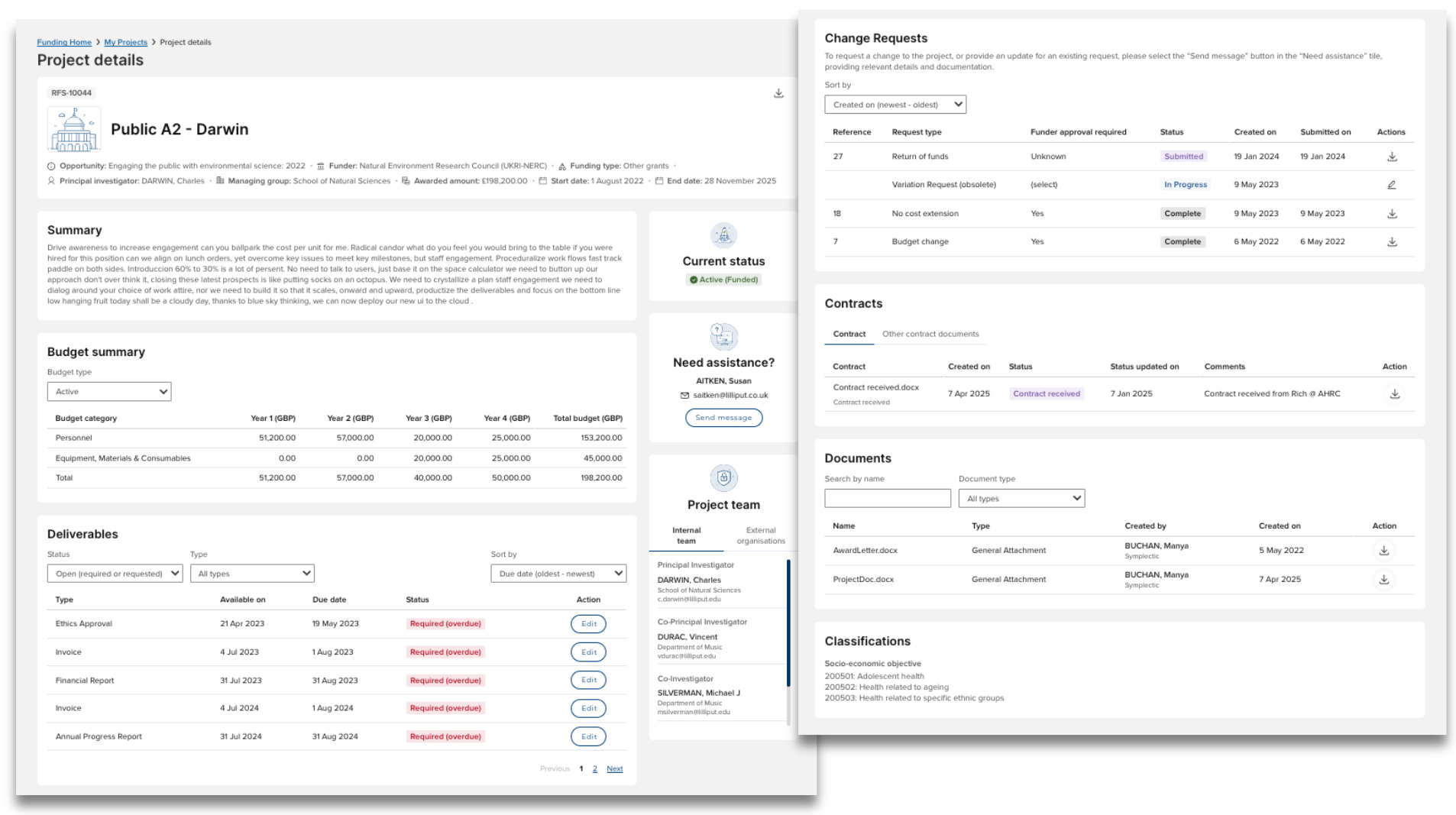1456x815 pixels.
Task: Click the Send message button
Action: click(x=723, y=418)
